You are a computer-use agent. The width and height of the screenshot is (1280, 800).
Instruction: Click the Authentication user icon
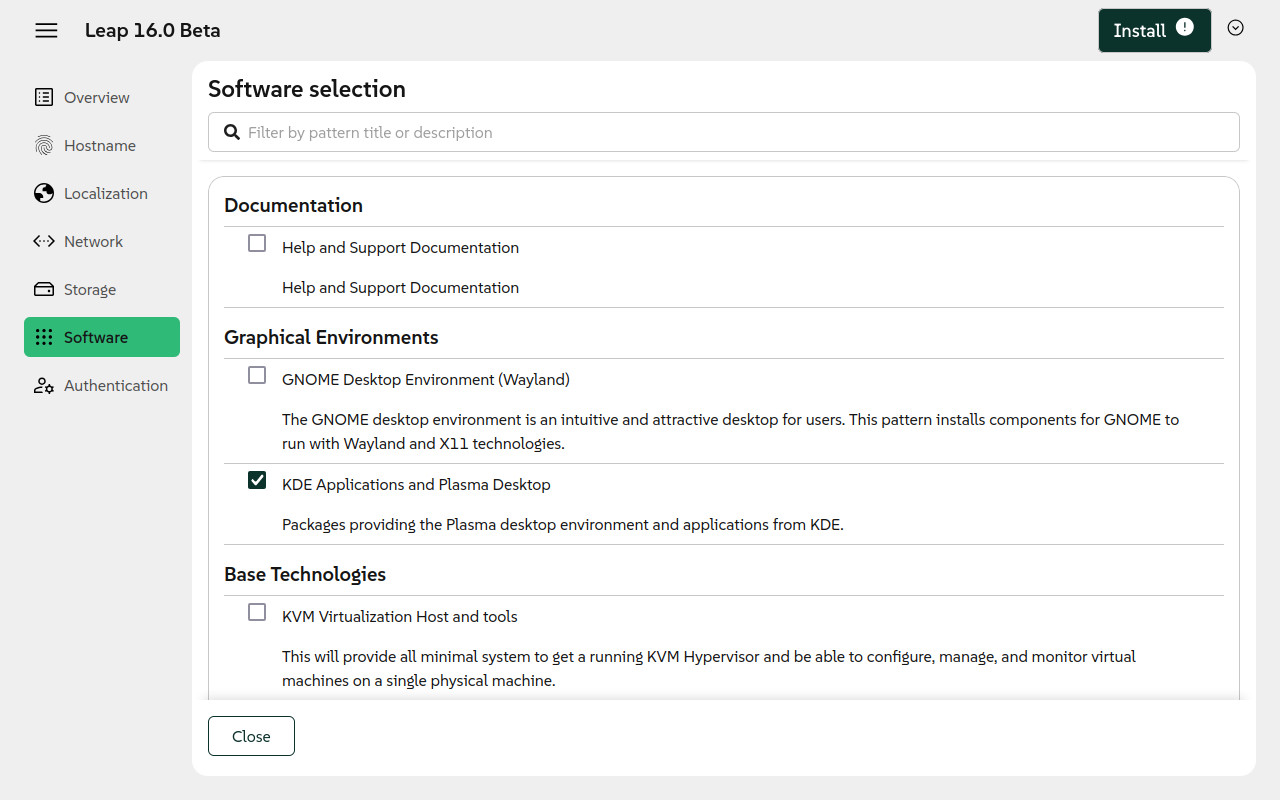point(44,385)
